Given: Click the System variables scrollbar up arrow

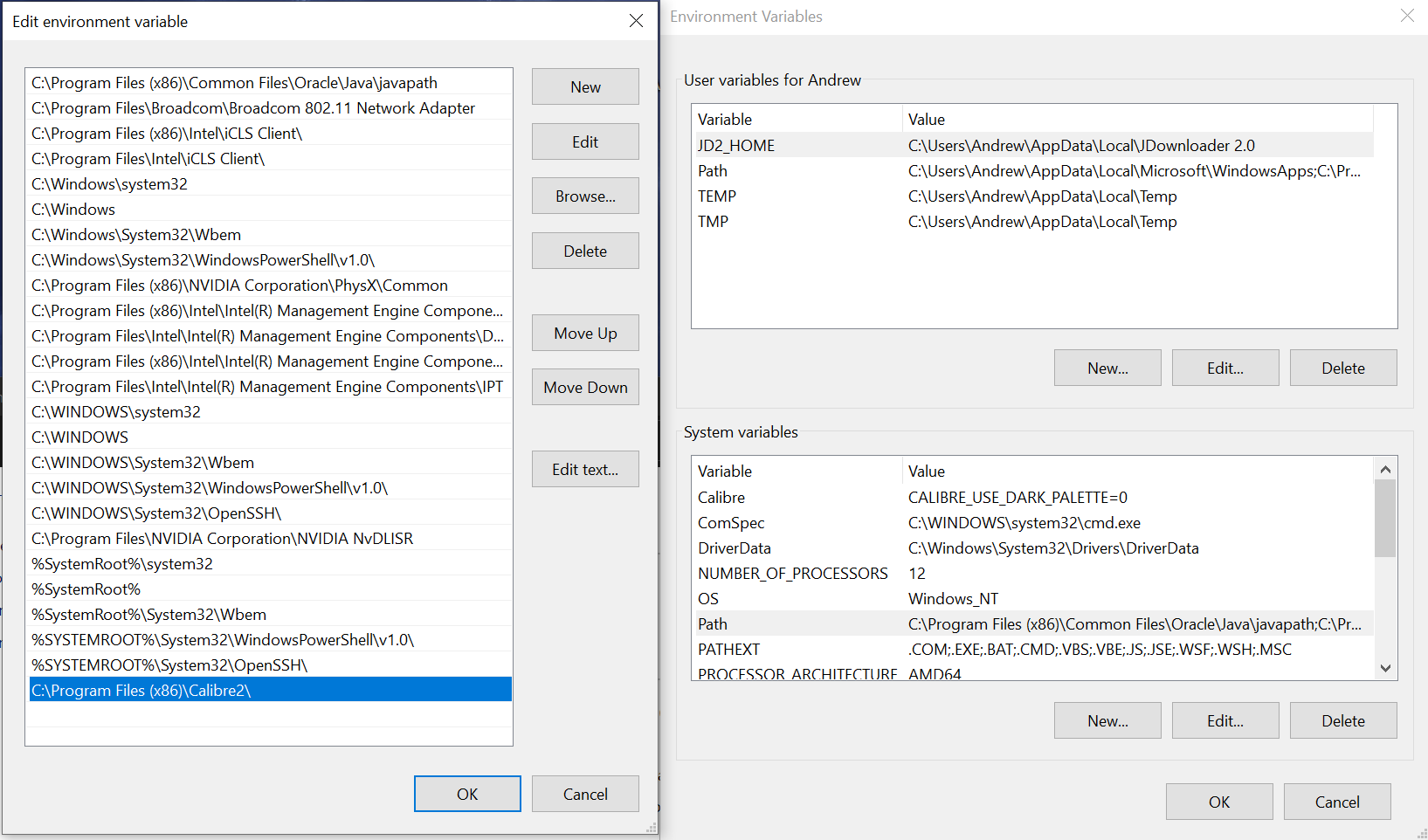Looking at the screenshot, I should pos(1385,469).
